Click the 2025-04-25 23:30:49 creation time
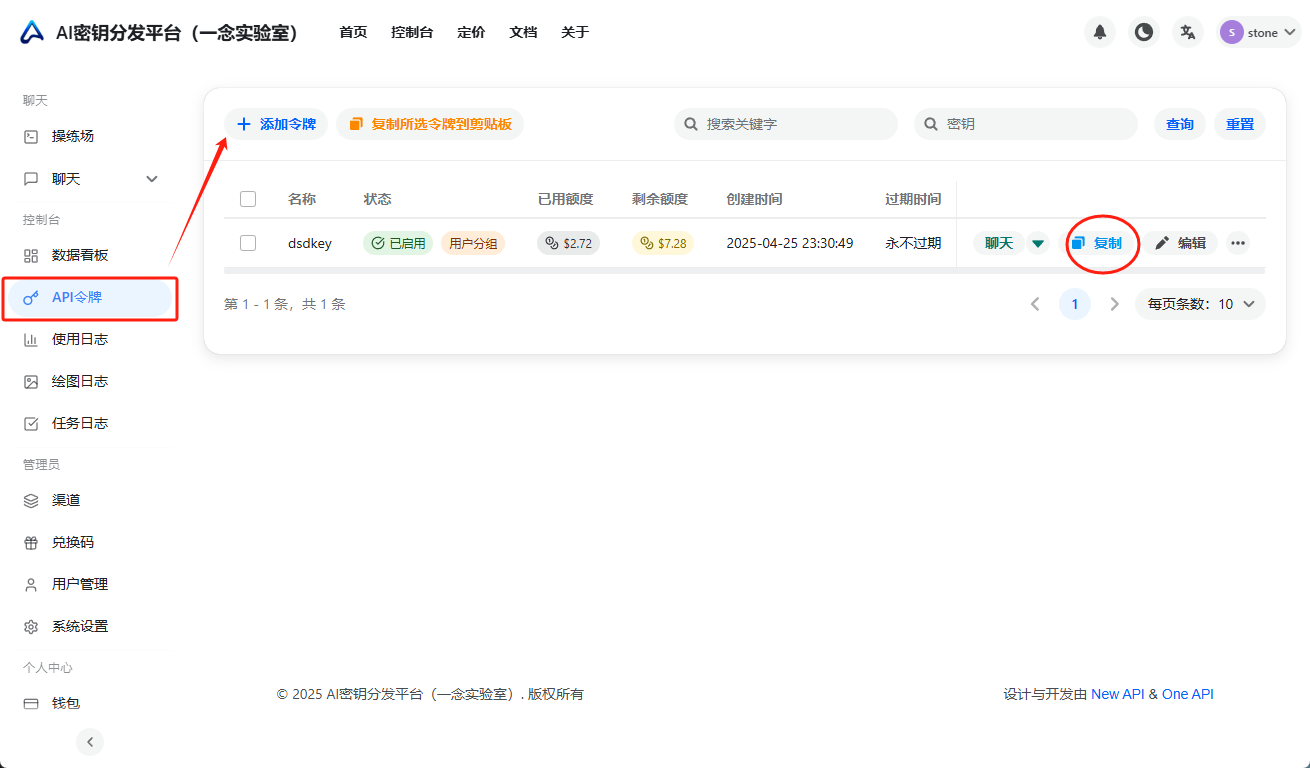This screenshot has height=768, width=1310. [x=790, y=243]
